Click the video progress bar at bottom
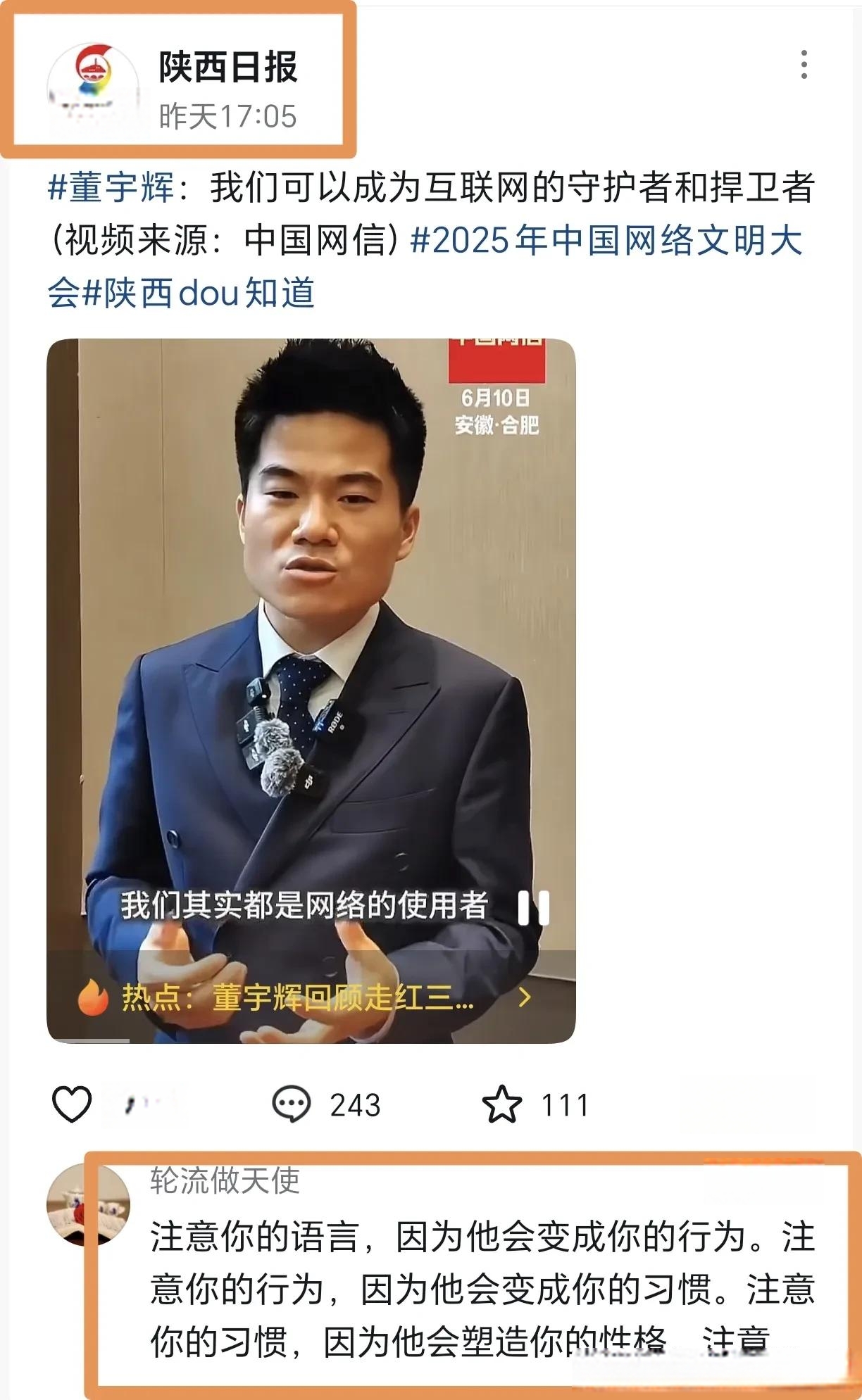The width and height of the screenshot is (862, 1400). pos(311,1040)
